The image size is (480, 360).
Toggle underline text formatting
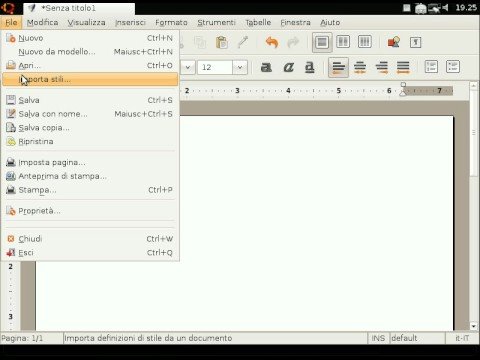point(310,67)
